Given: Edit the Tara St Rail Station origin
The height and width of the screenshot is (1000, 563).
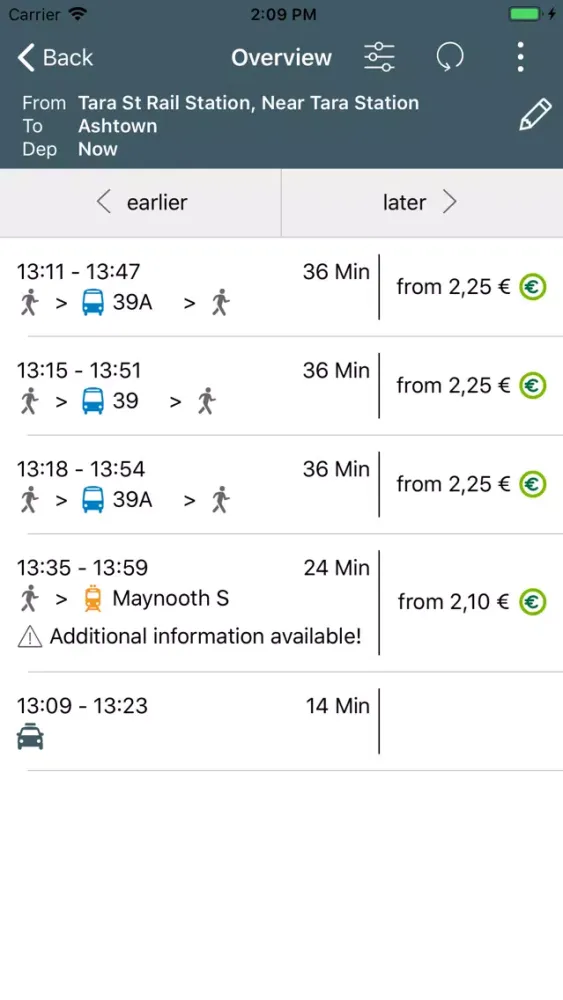Looking at the screenshot, I should [249, 103].
